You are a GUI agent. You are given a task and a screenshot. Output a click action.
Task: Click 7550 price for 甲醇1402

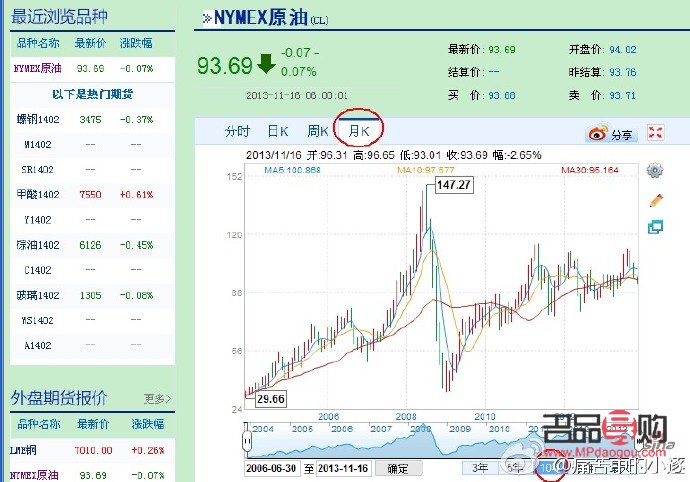click(90, 195)
